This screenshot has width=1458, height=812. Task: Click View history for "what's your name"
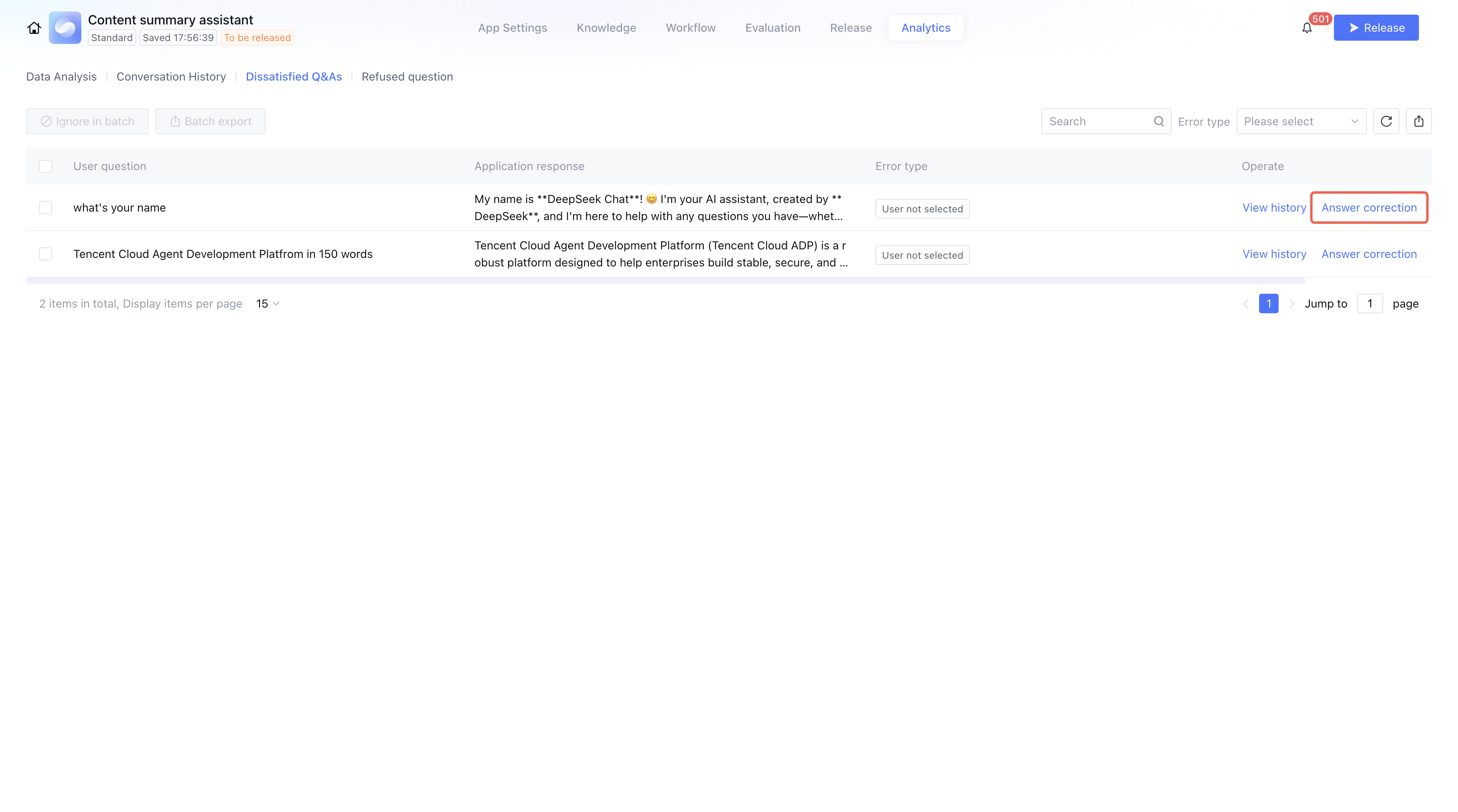coord(1274,207)
